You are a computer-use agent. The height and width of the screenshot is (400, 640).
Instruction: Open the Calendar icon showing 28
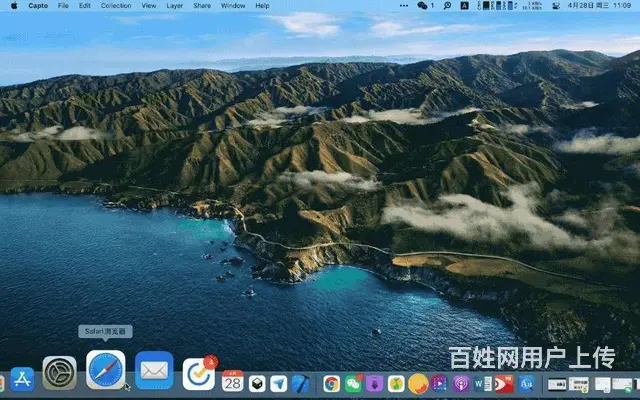[233, 380]
